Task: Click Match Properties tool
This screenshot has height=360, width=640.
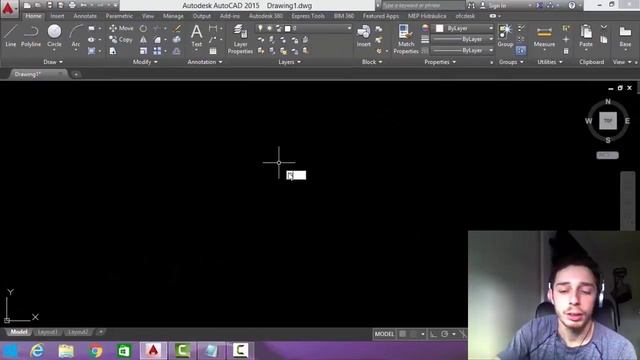Action: coord(406,39)
